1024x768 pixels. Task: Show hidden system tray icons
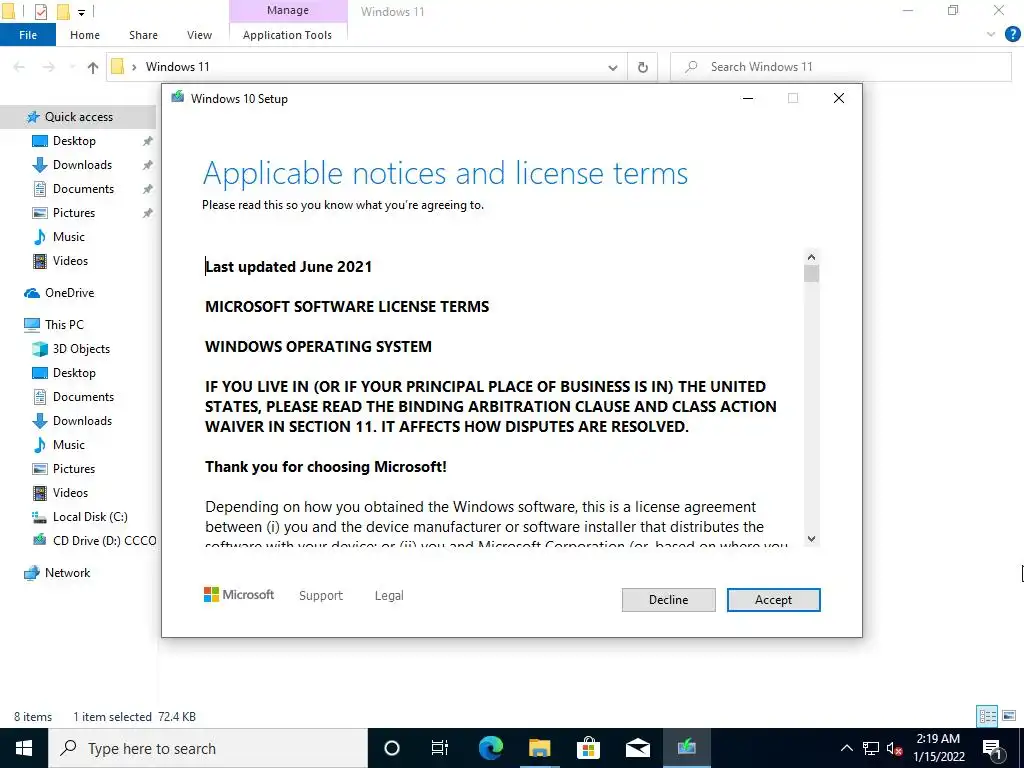tap(846, 748)
